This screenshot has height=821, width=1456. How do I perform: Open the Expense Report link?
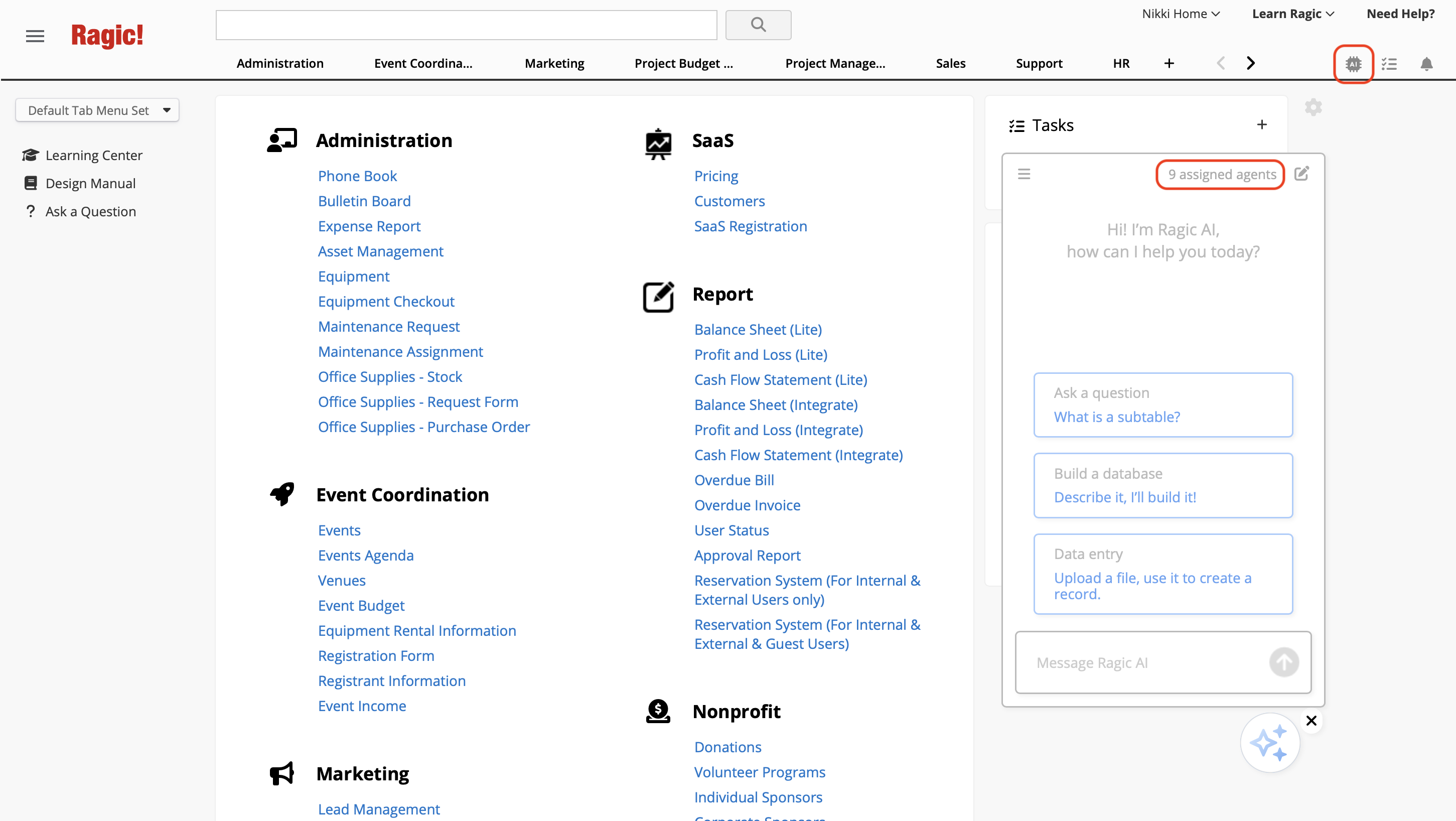point(369,226)
